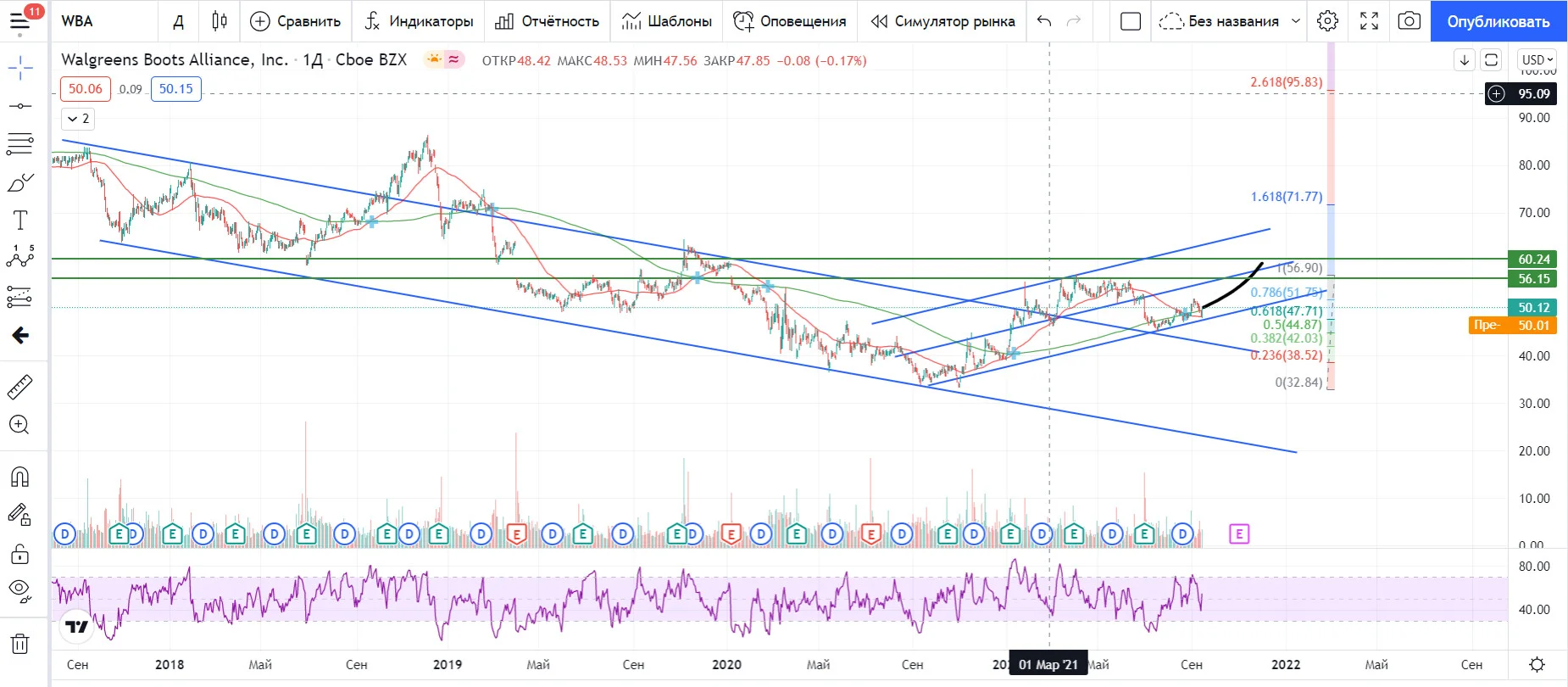The height and width of the screenshot is (687, 1568).
Task: Redo the last chart action
Action: [1074, 21]
